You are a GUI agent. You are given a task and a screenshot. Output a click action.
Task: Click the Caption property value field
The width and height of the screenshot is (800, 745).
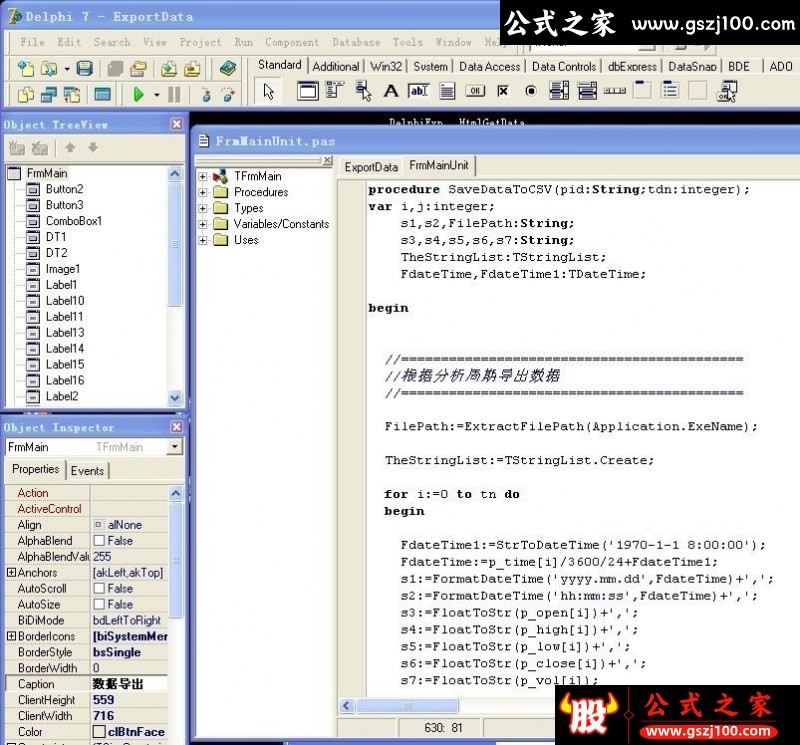pyautogui.click(x=129, y=684)
